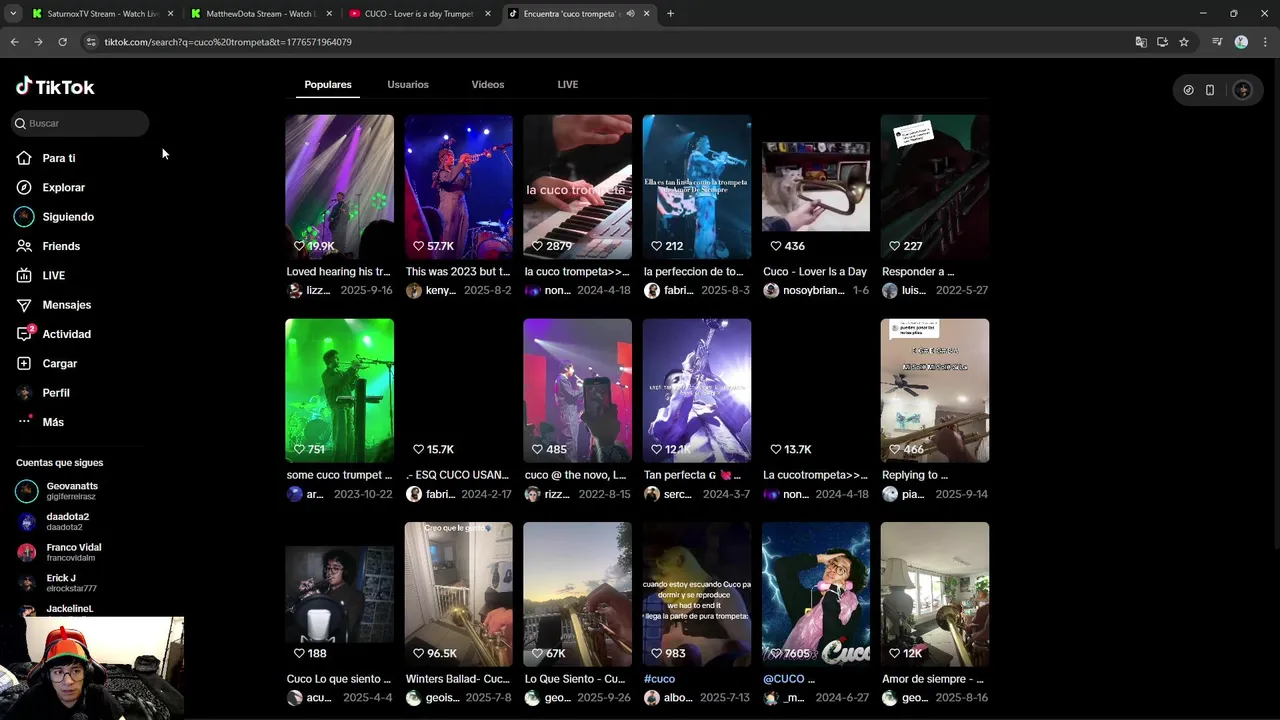The width and height of the screenshot is (1280, 720).
Task: Open the 'Tan perfecta' video thumbnail
Action: (x=696, y=391)
